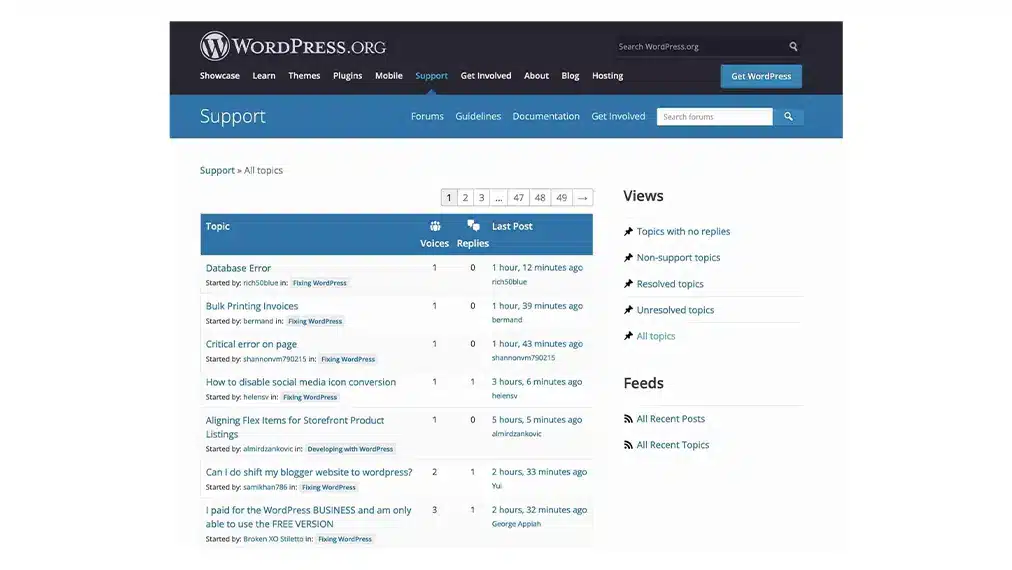The height and width of the screenshot is (570, 1012).
Task: Go to page 49 in pagination
Action: pos(562,198)
